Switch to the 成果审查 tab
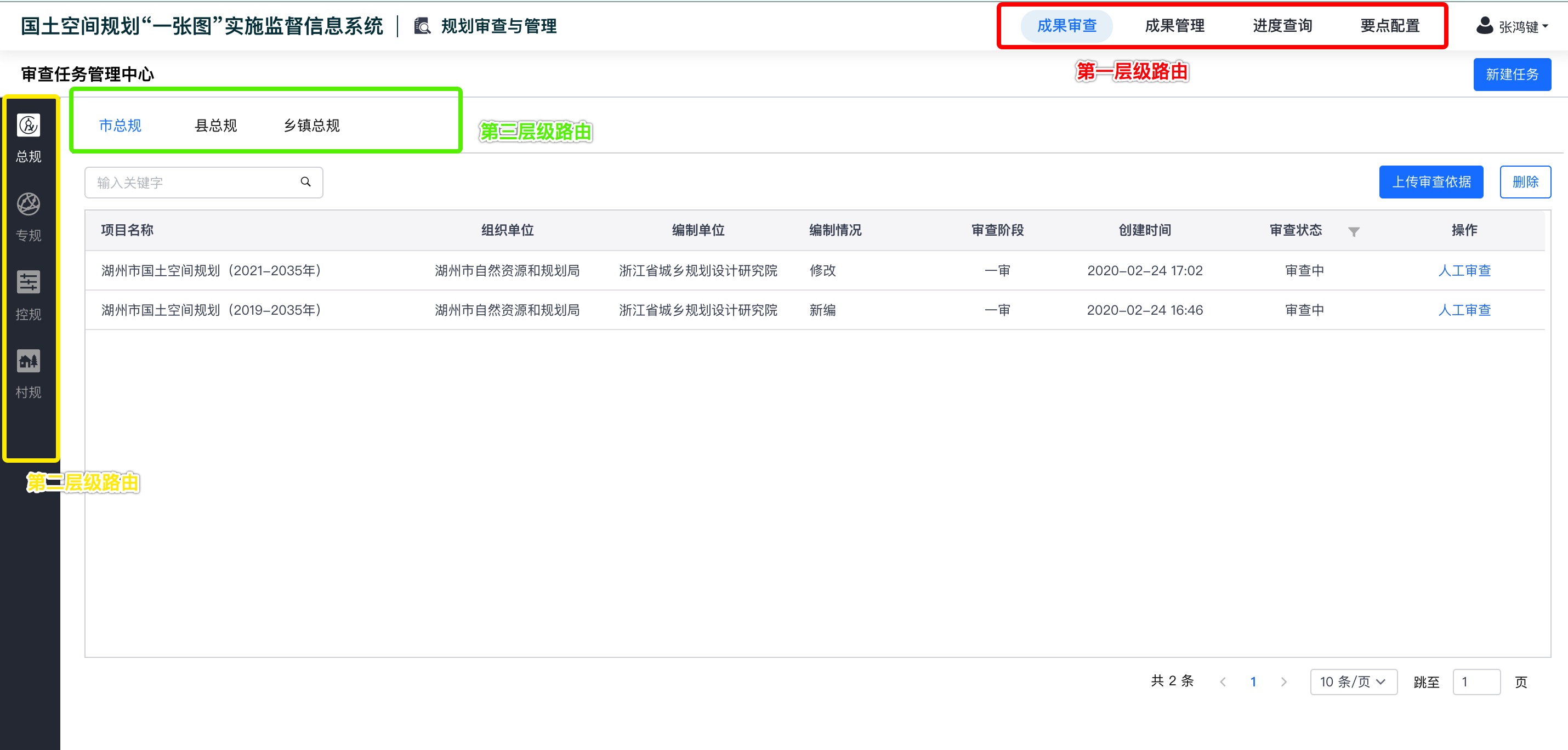This screenshot has height=750, width=1568. (x=1066, y=26)
